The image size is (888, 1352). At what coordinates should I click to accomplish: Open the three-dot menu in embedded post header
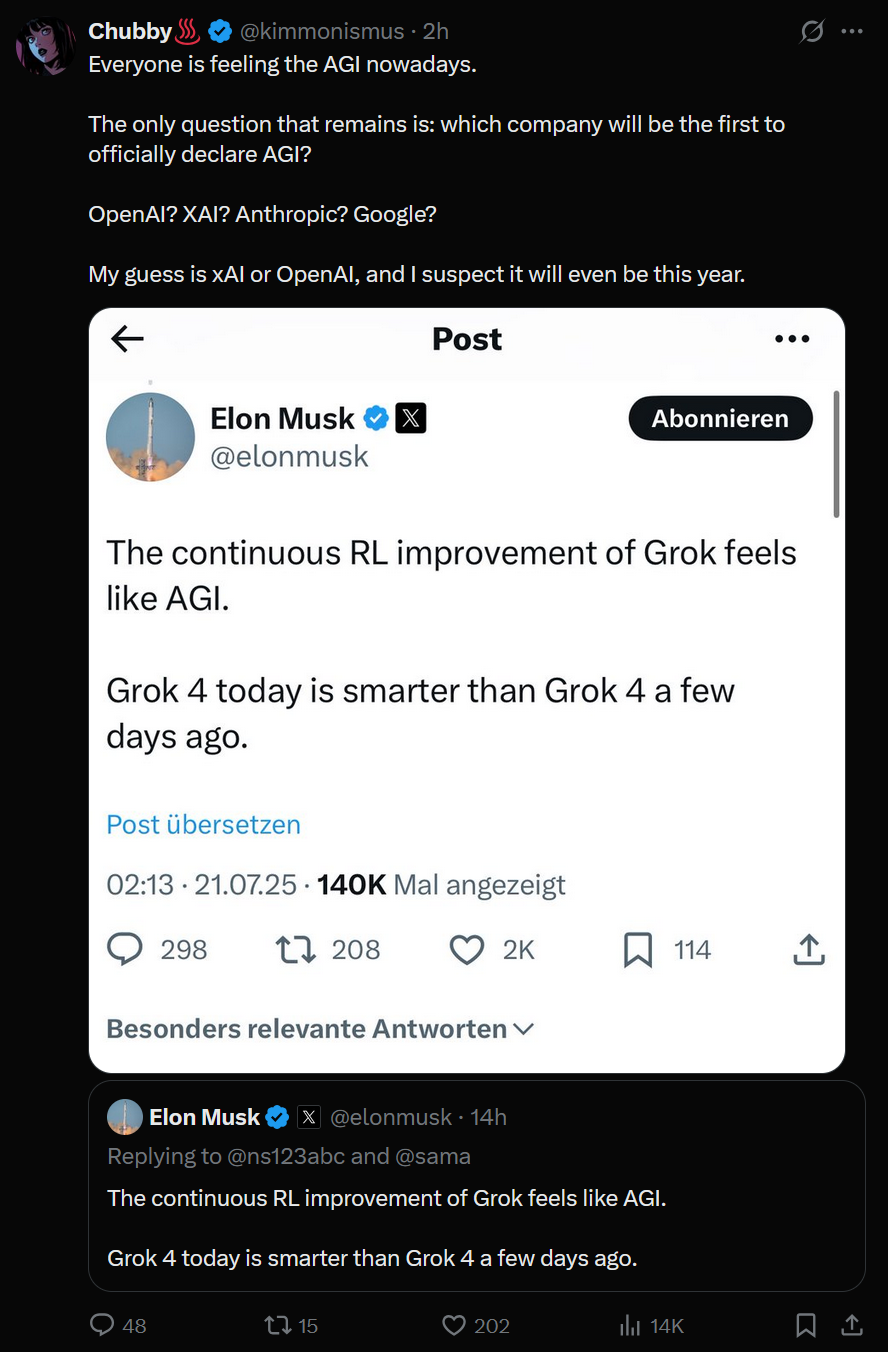(x=792, y=339)
